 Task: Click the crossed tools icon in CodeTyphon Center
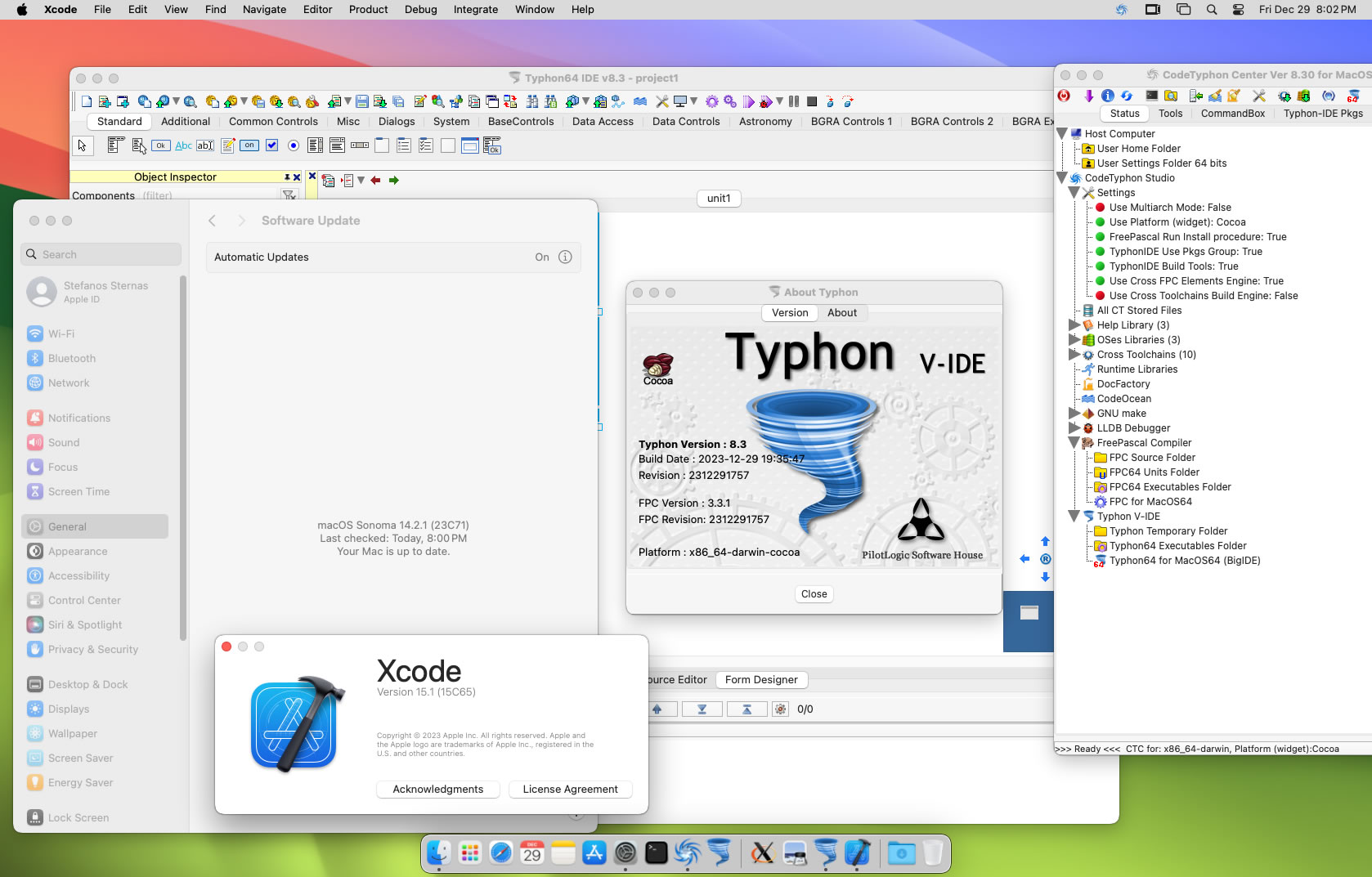pos(1259,96)
